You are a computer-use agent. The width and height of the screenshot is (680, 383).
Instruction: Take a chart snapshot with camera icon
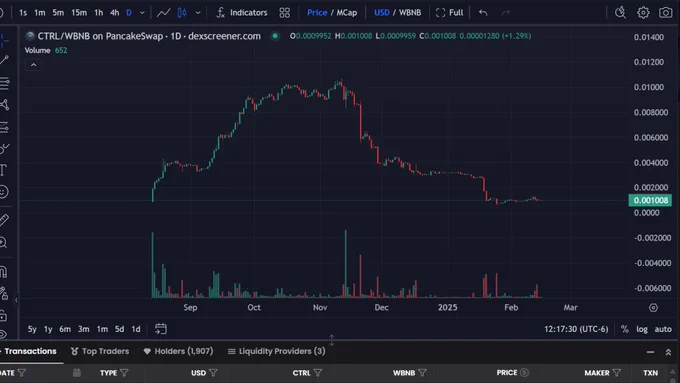pyautogui.click(x=665, y=13)
